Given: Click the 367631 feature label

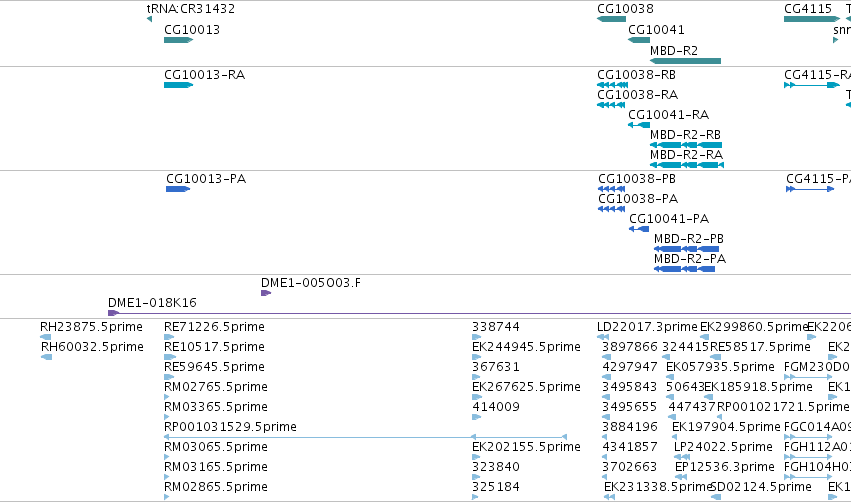Looking at the screenshot, I should coord(496,367).
